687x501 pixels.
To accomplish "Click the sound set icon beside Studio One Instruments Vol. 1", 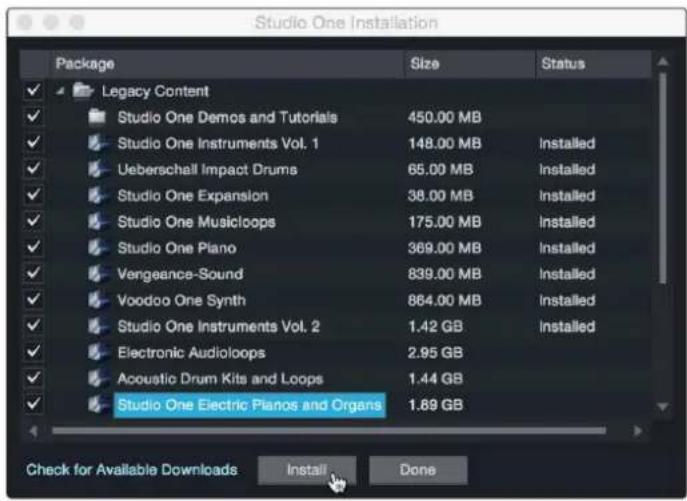I will pyautogui.click(x=98, y=143).
